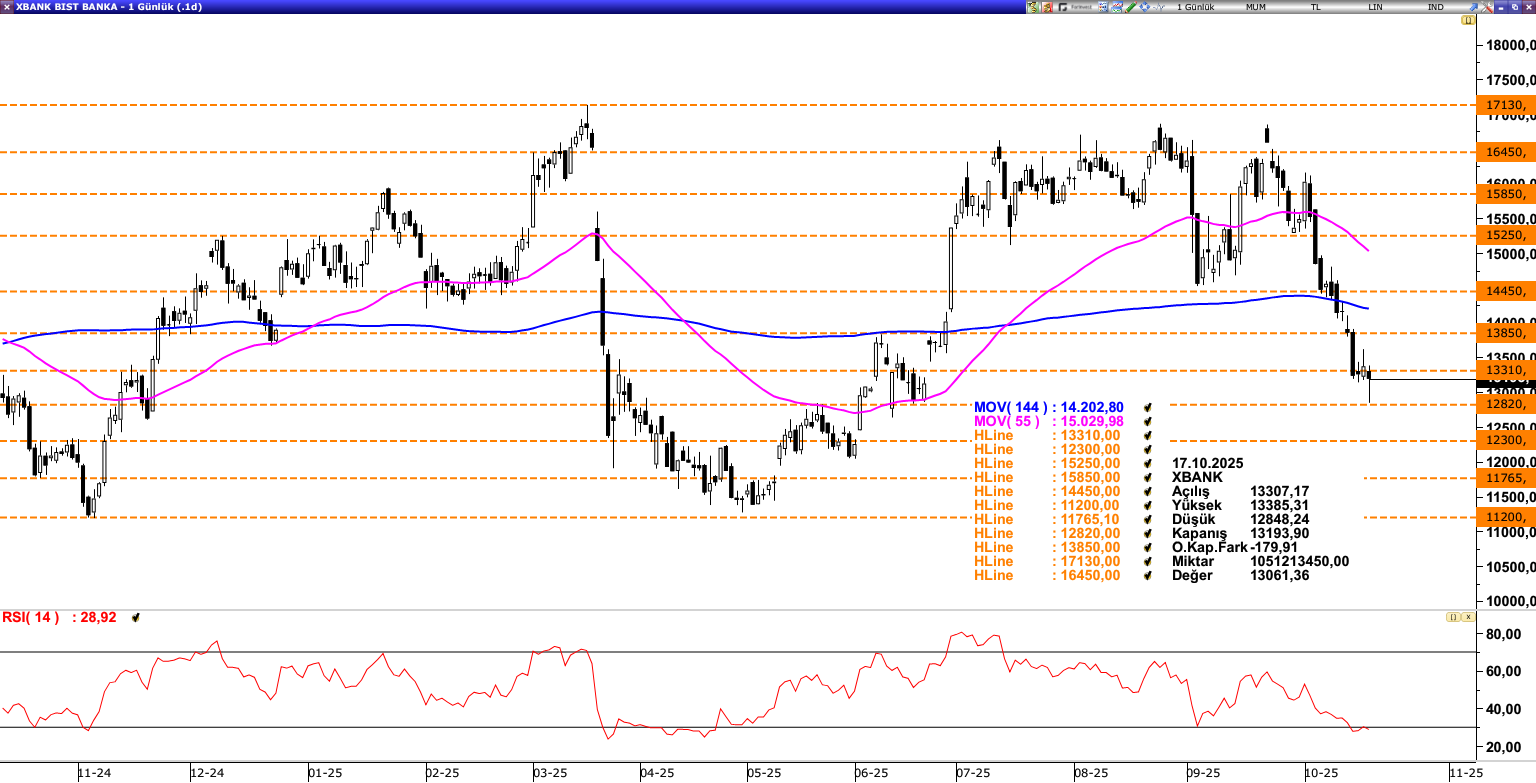Click the 10-25 label on the date axis
The height and width of the screenshot is (783, 1536).
(1320, 772)
